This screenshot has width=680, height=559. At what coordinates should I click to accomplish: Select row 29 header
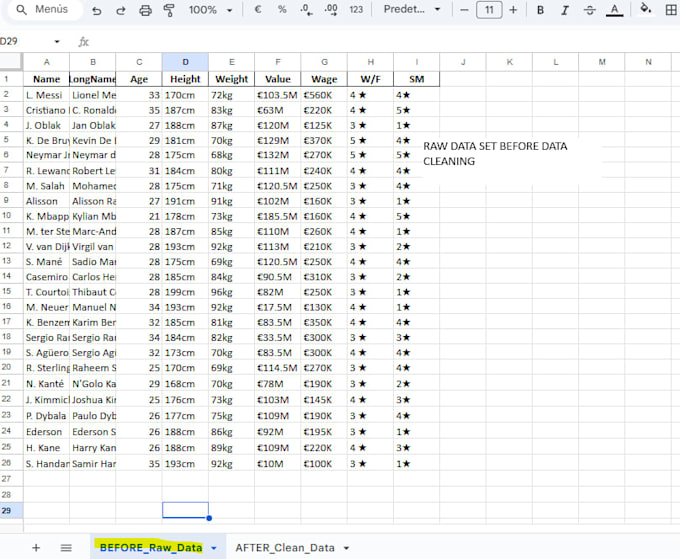tap(11, 510)
